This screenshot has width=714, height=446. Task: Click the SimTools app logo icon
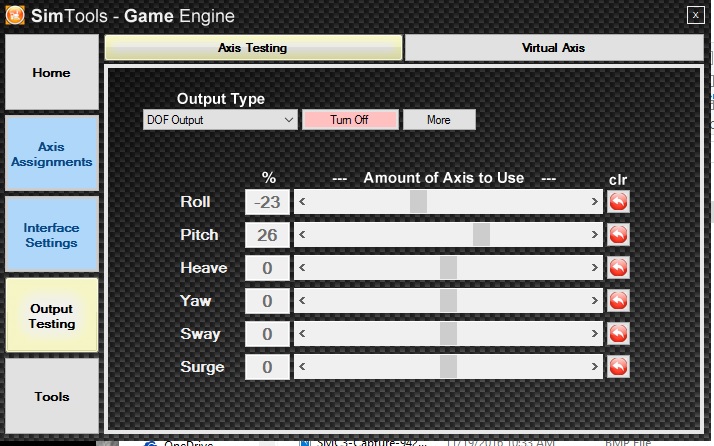15,15
